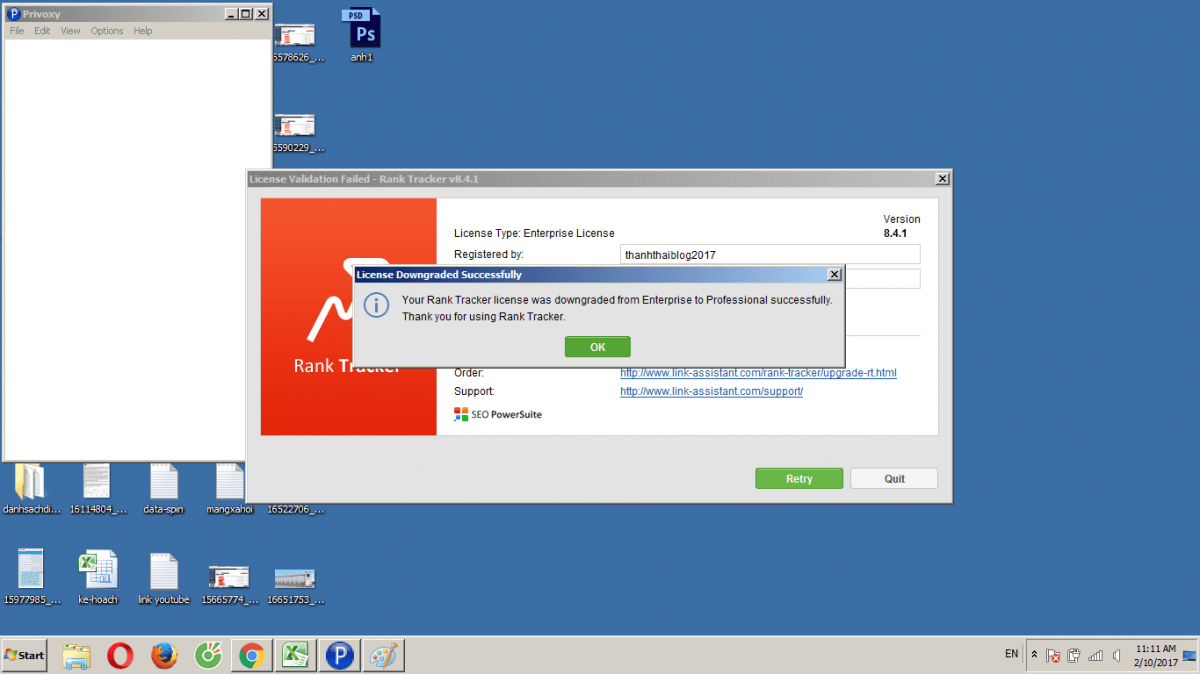Launch Firefox from the taskbar
1200x674 pixels.
pos(164,656)
